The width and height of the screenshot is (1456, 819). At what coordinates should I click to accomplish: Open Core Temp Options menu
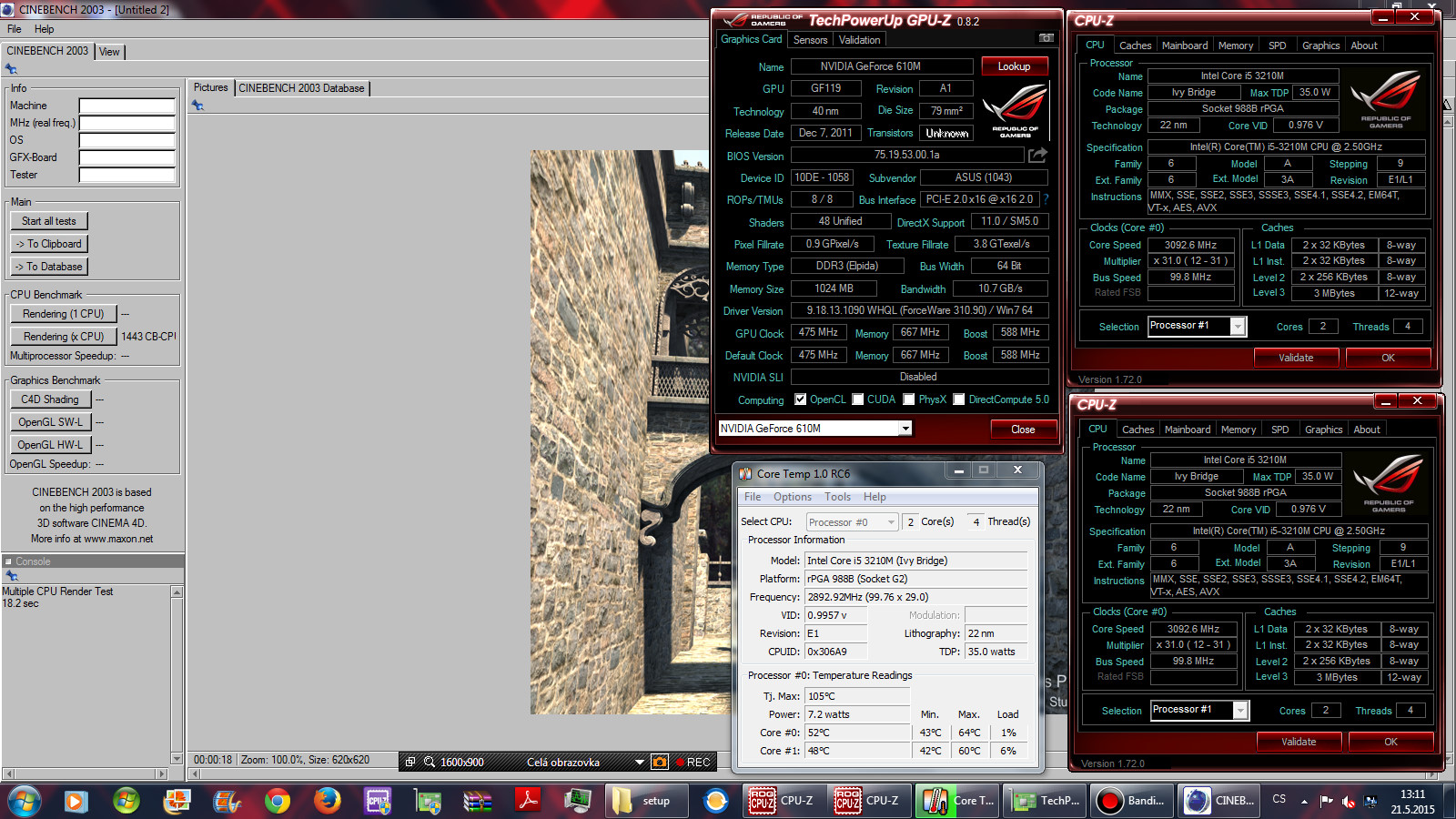(793, 497)
